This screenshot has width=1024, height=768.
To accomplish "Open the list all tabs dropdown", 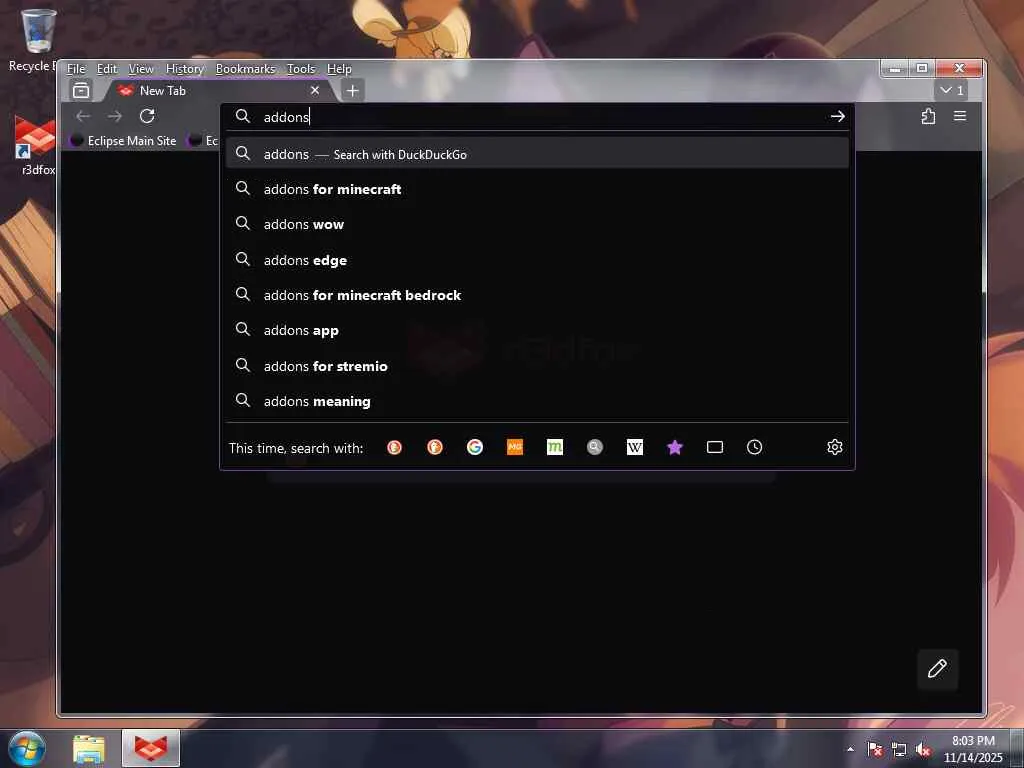I will point(952,90).
